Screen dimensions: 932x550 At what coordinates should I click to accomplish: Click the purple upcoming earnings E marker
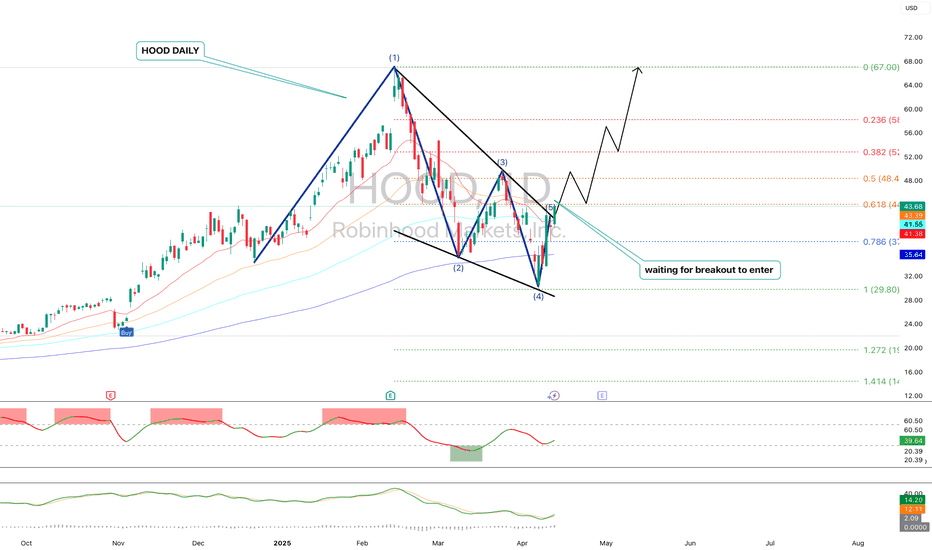[602, 395]
